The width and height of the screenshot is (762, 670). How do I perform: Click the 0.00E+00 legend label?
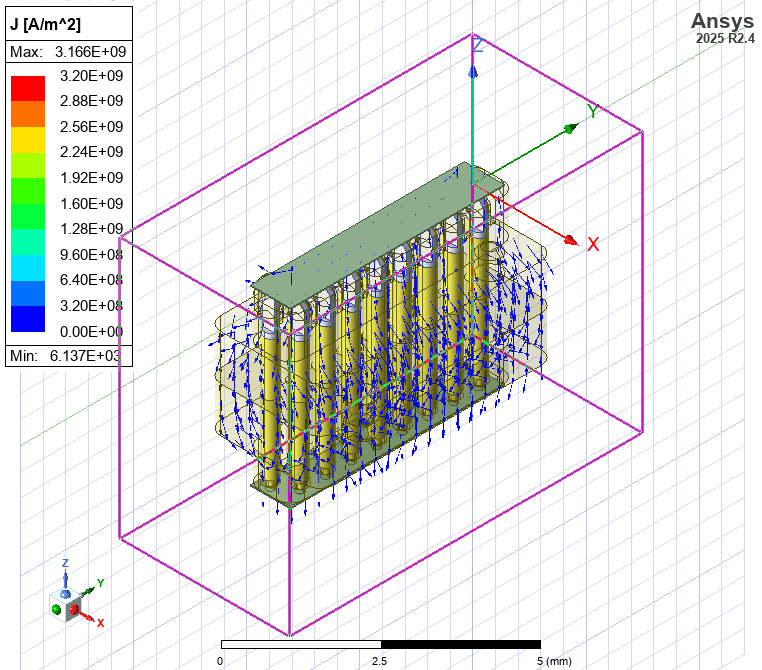[91, 332]
